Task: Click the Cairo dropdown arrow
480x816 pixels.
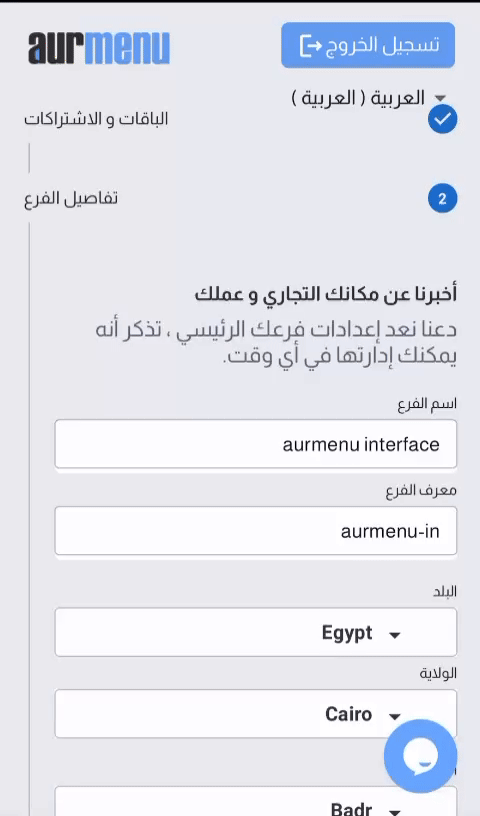Action: (395, 717)
